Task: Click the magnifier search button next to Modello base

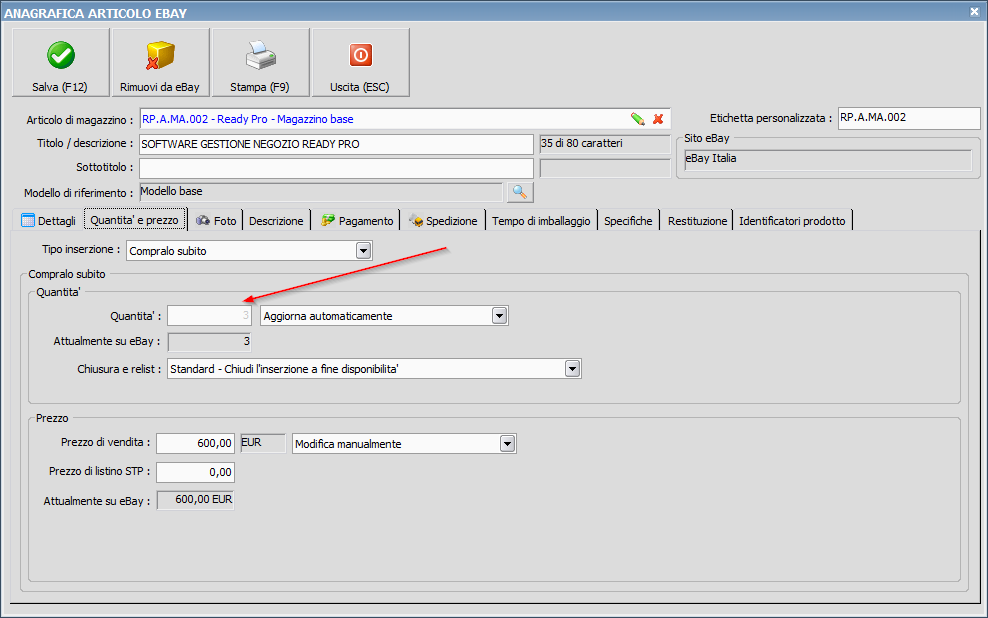Action: (520, 192)
